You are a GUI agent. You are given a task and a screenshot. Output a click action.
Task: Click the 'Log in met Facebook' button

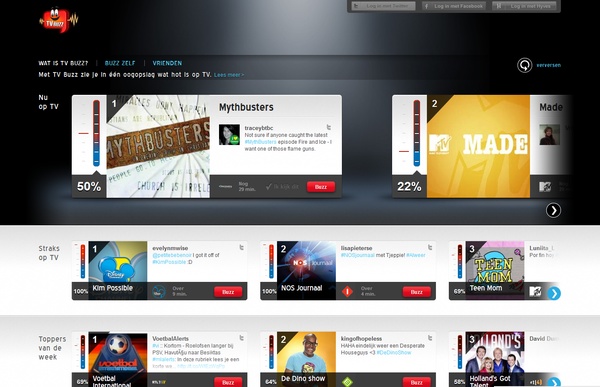pos(454,6)
